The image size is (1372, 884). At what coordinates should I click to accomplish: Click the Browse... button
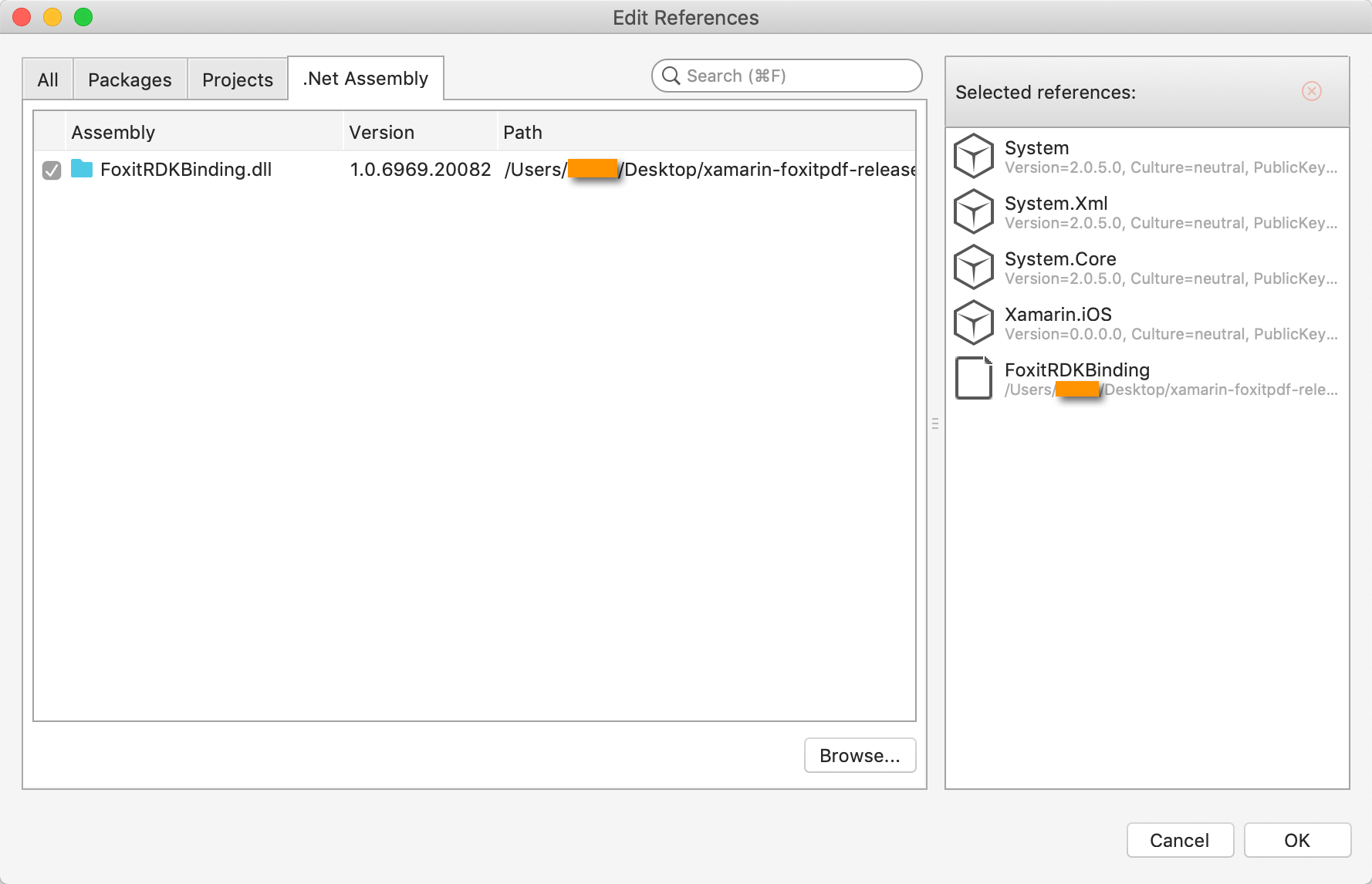coord(860,755)
